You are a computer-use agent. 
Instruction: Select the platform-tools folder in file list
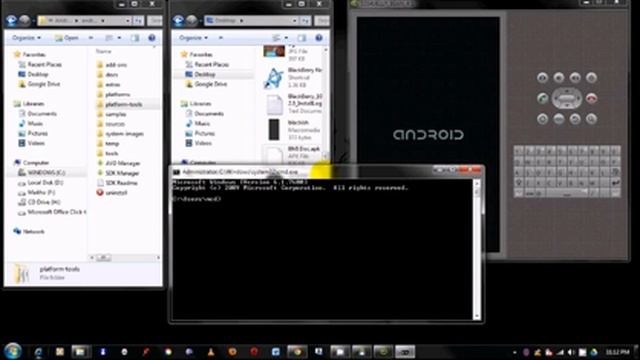click(120, 104)
